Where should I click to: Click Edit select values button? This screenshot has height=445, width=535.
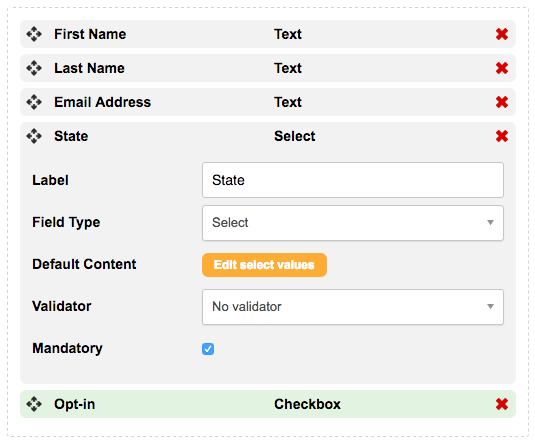coord(264,265)
